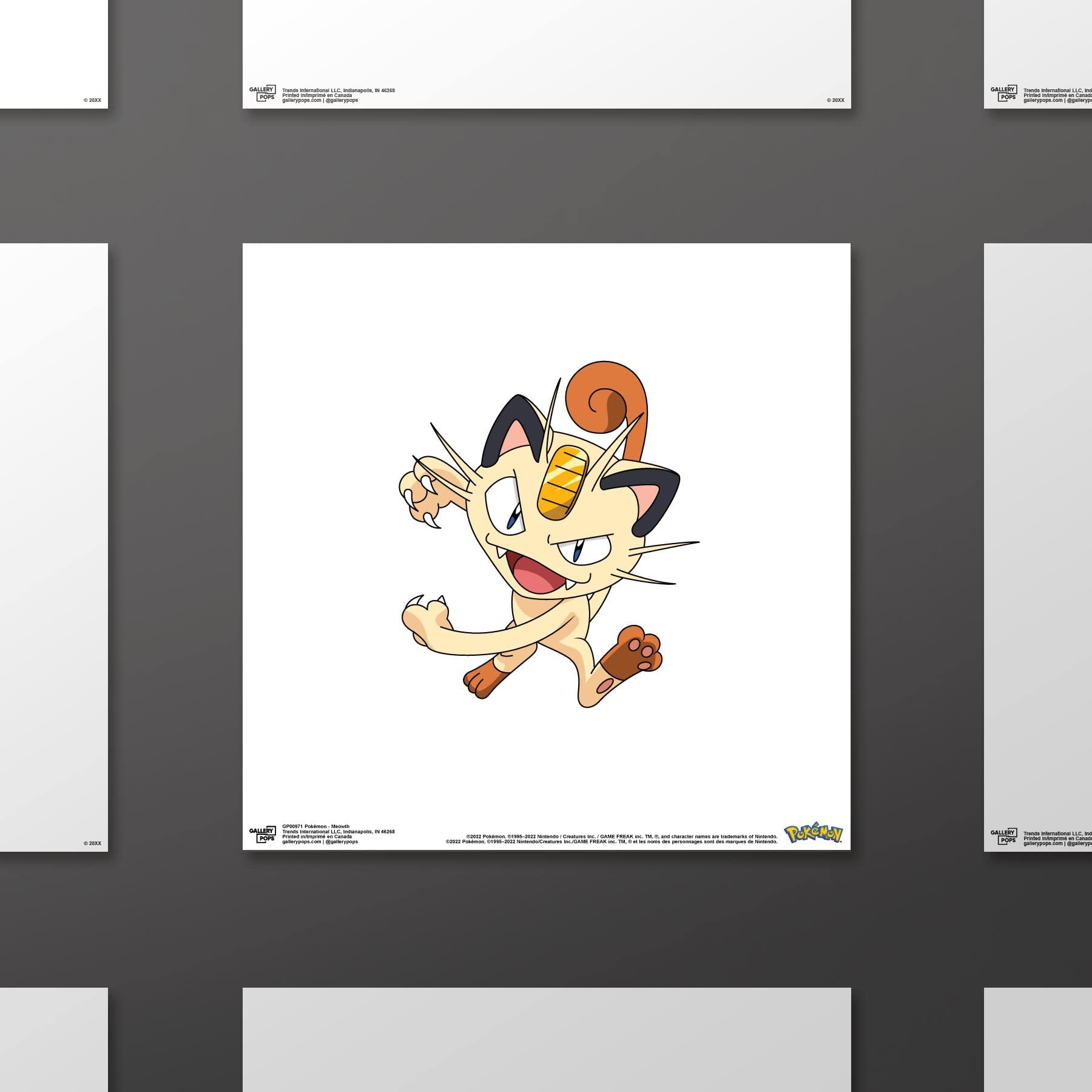Click the gallerypops.com text on center poster
Image resolution: width=1092 pixels, height=1092 pixels.
[302, 841]
